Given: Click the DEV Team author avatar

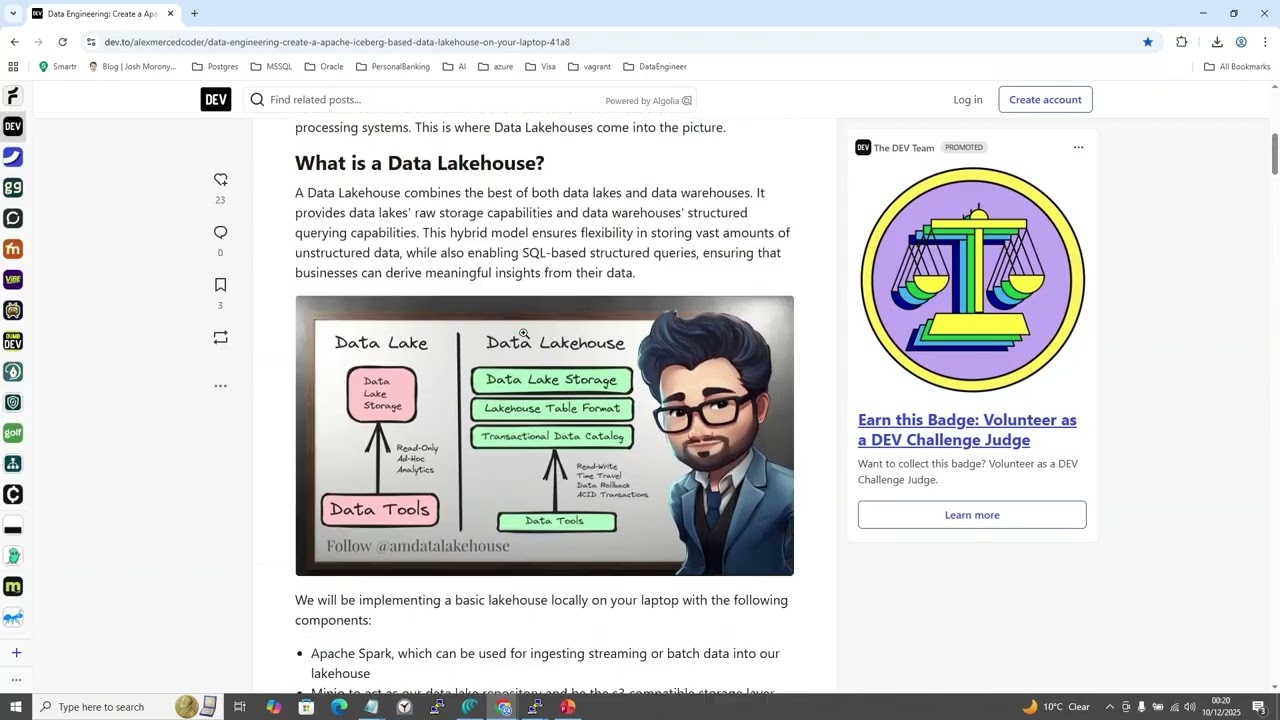Looking at the screenshot, I should (863, 147).
